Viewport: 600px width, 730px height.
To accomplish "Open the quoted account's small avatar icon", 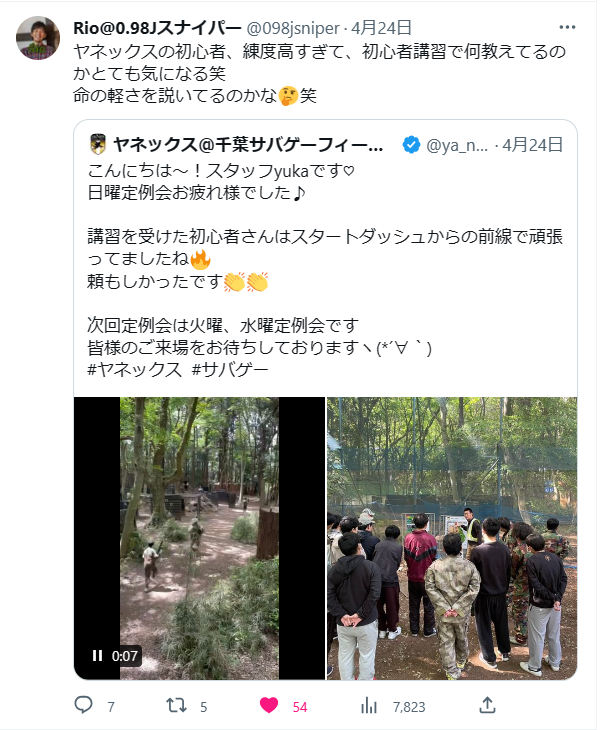I will [x=98, y=146].
